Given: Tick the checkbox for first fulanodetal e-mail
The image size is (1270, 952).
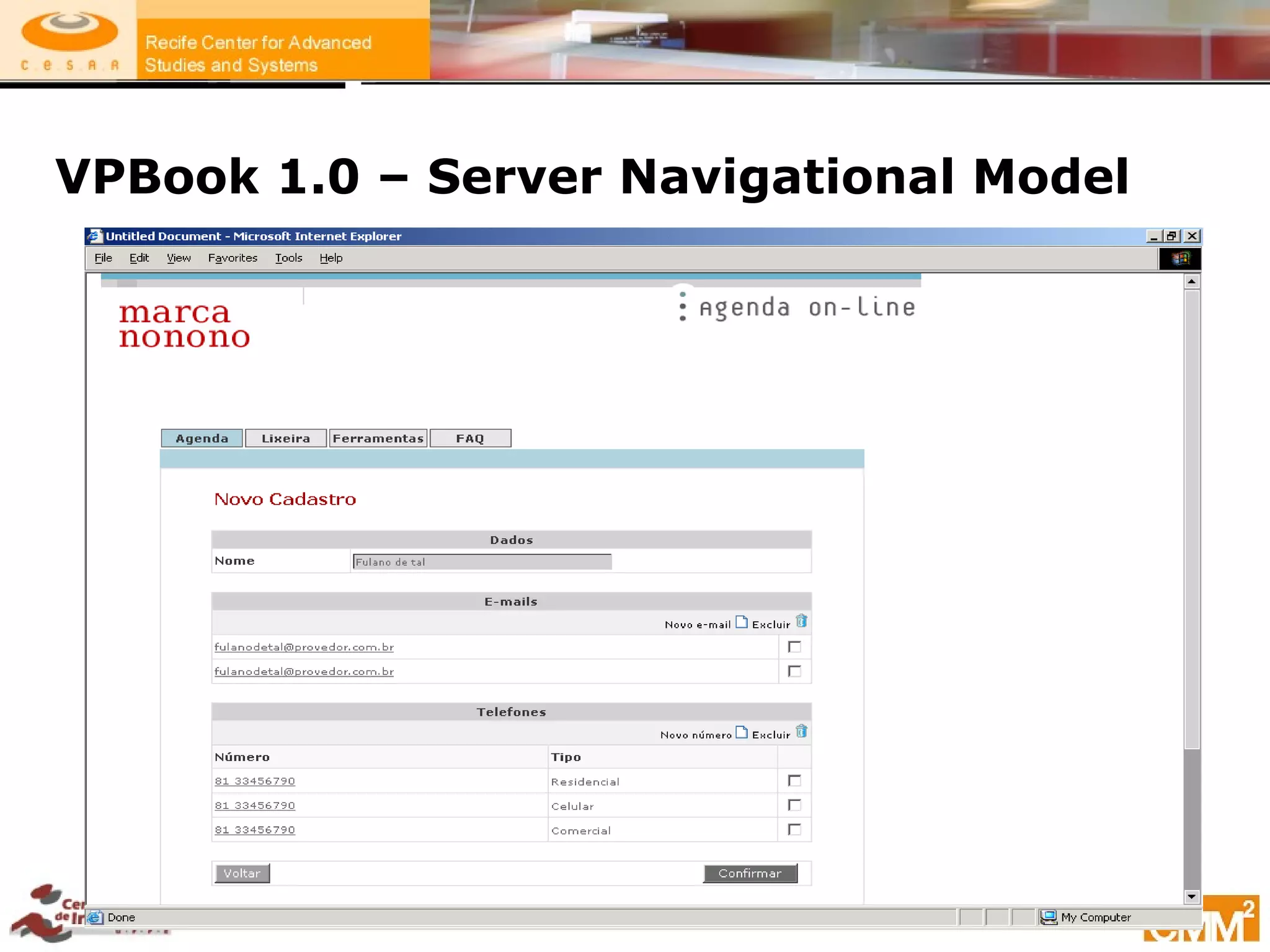Looking at the screenshot, I should point(794,647).
